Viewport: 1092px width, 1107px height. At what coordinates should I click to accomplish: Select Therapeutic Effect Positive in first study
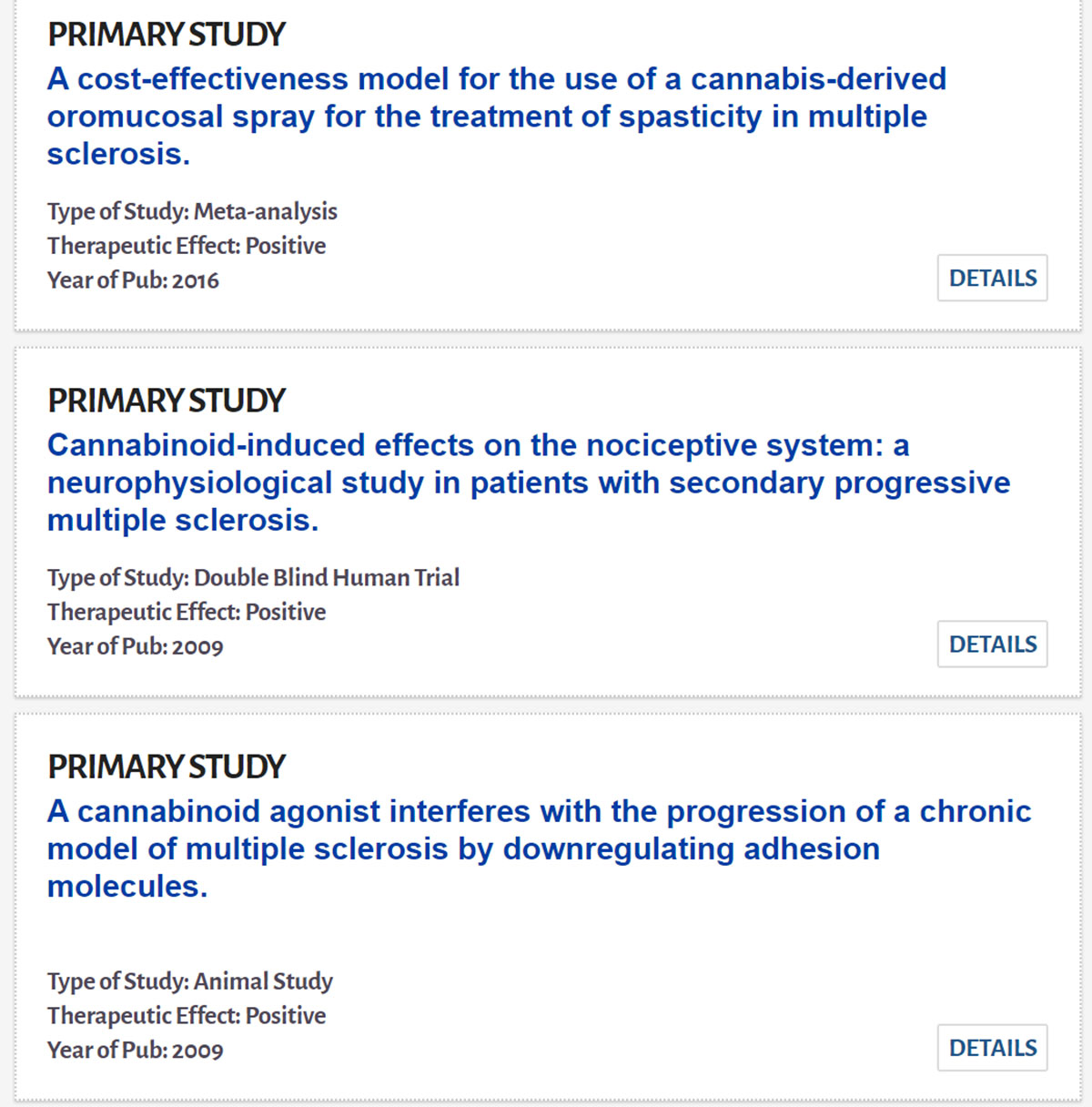tap(187, 246)
